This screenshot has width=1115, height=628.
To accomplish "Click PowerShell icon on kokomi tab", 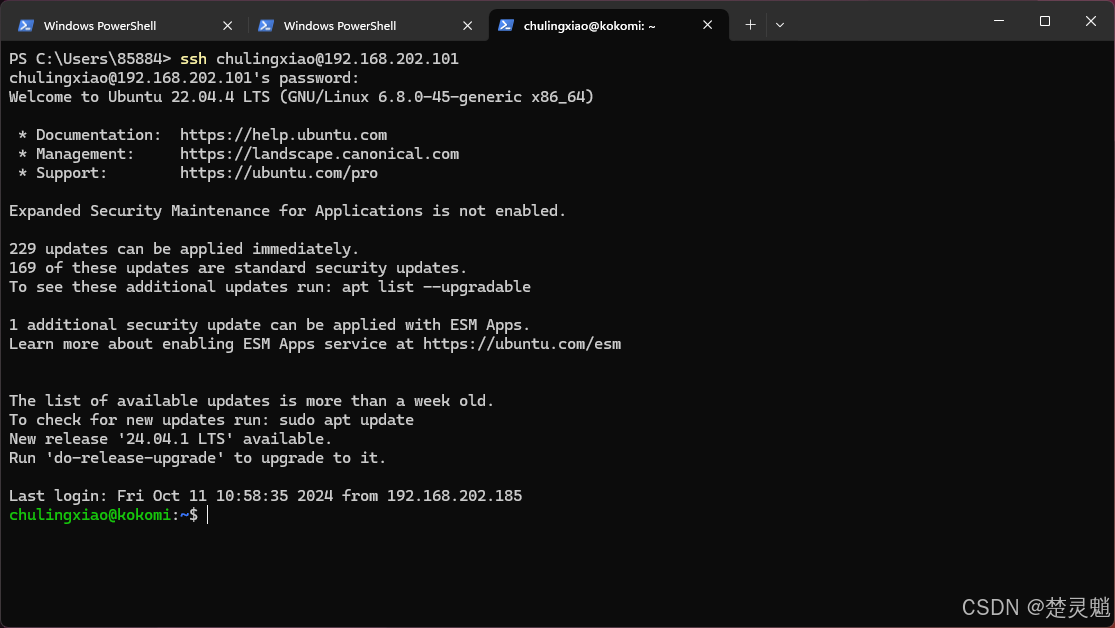I will click(506, 26).
